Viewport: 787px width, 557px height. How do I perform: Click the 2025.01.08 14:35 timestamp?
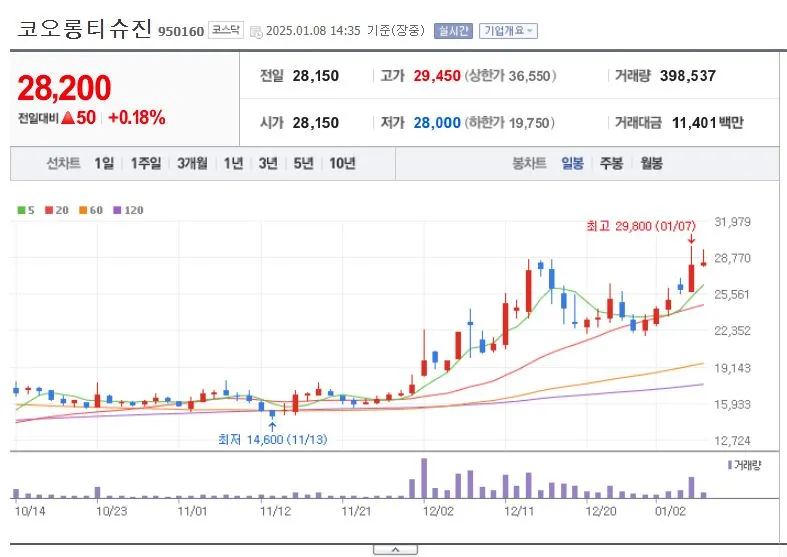313,31
